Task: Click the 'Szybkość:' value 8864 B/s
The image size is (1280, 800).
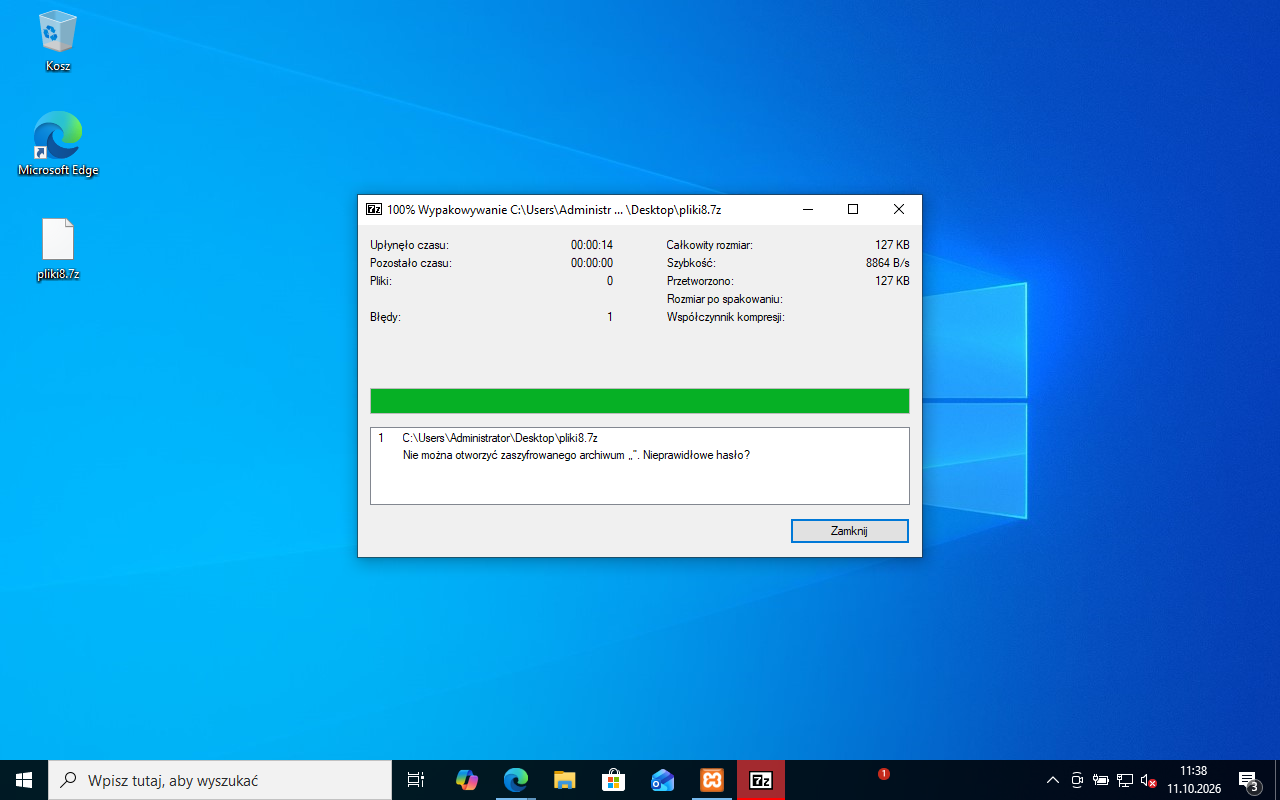Action: 888,263
